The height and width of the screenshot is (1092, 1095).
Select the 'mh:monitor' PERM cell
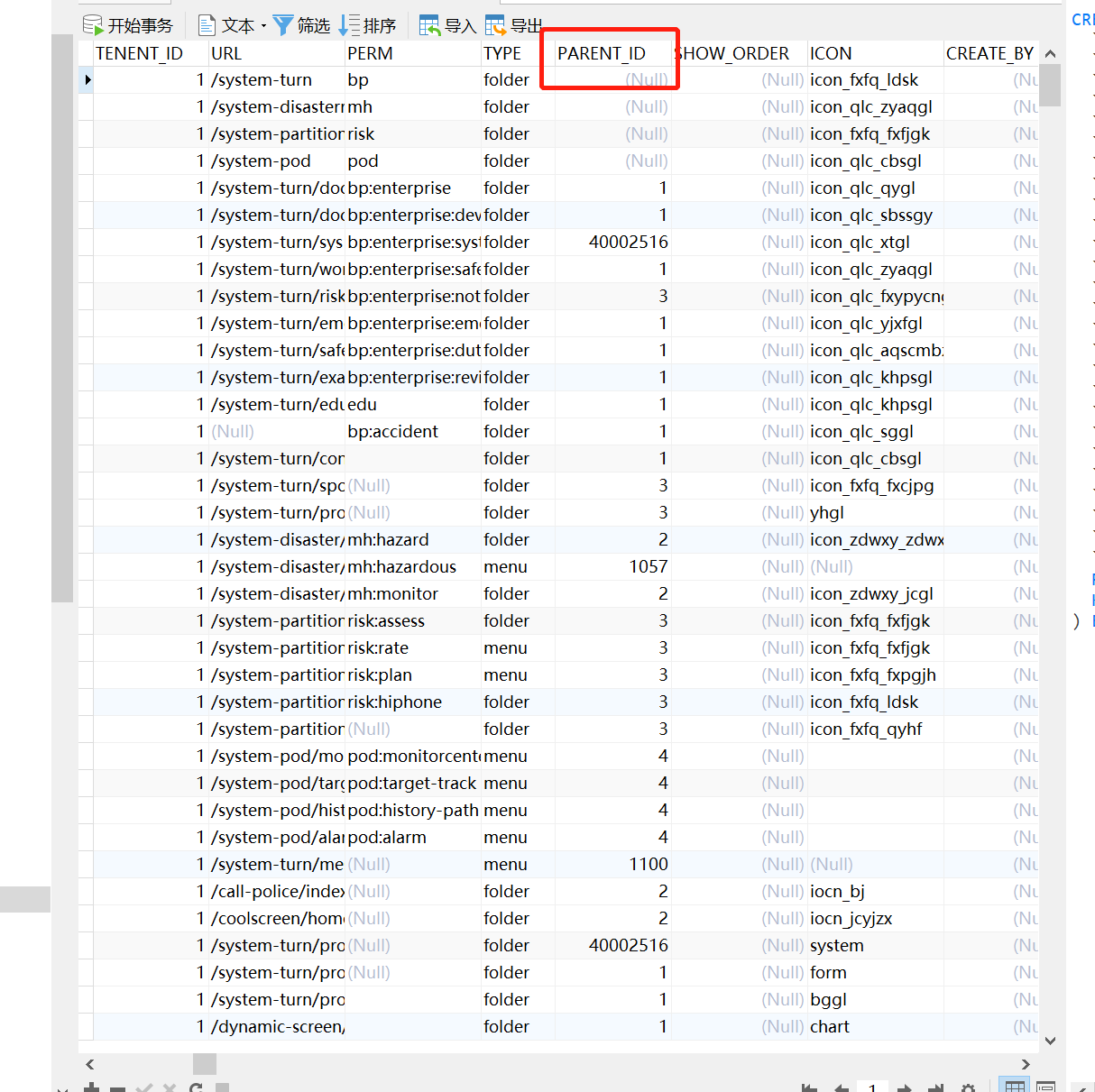coord(413,593)
